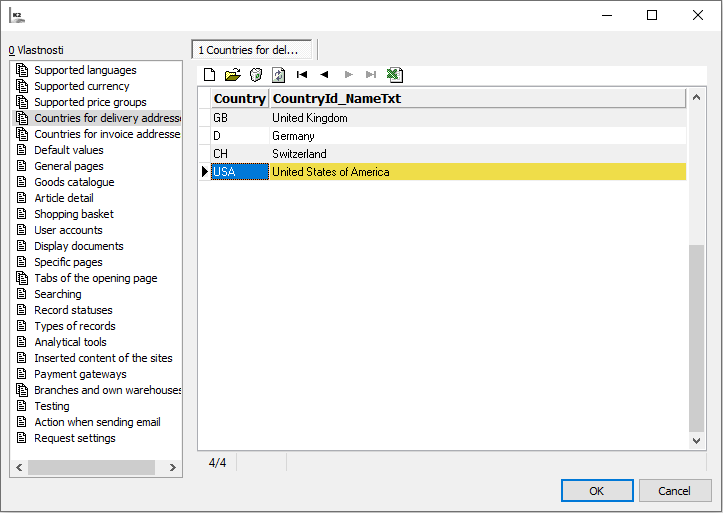Open General pages settings
The width and height of the screenshot is (723, 513).
(69, 166)
